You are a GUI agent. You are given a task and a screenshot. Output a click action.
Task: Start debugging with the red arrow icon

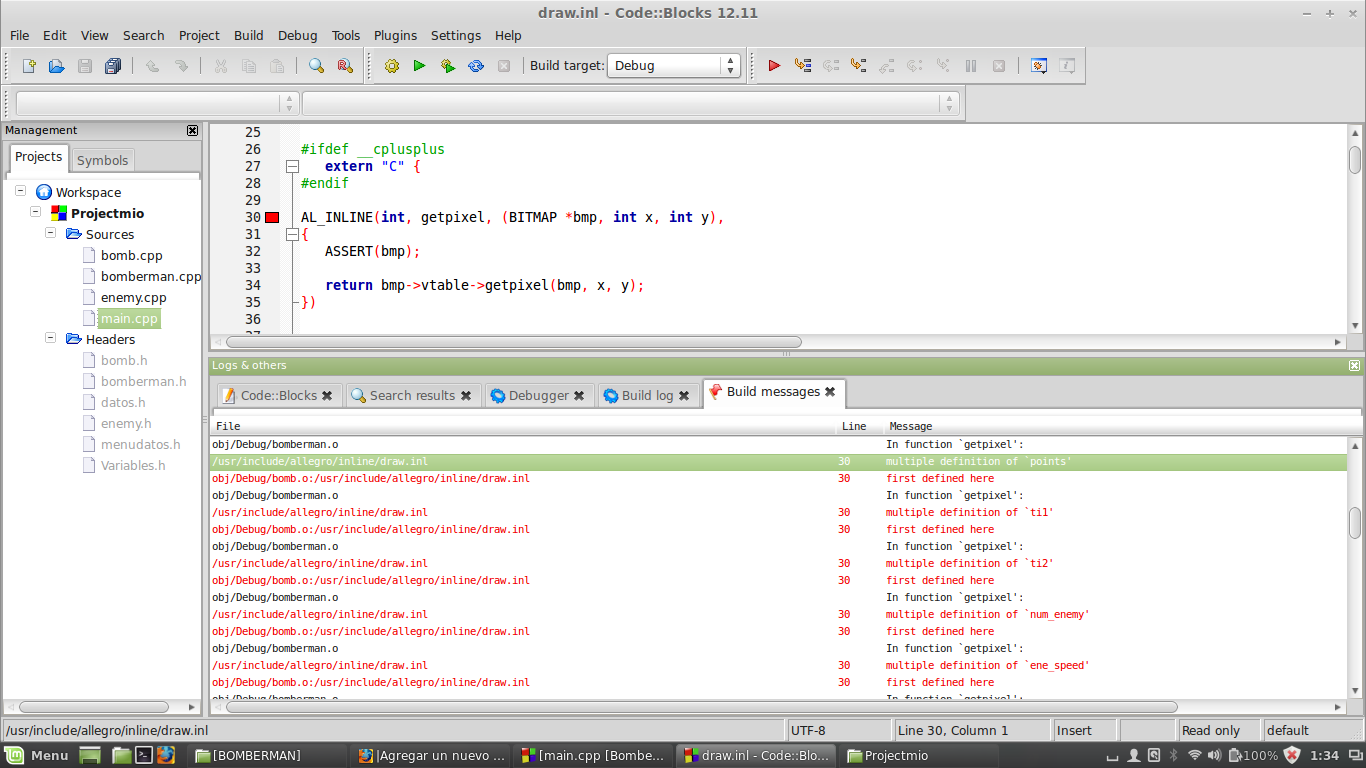pyautogui.click(x=774, y=66)
